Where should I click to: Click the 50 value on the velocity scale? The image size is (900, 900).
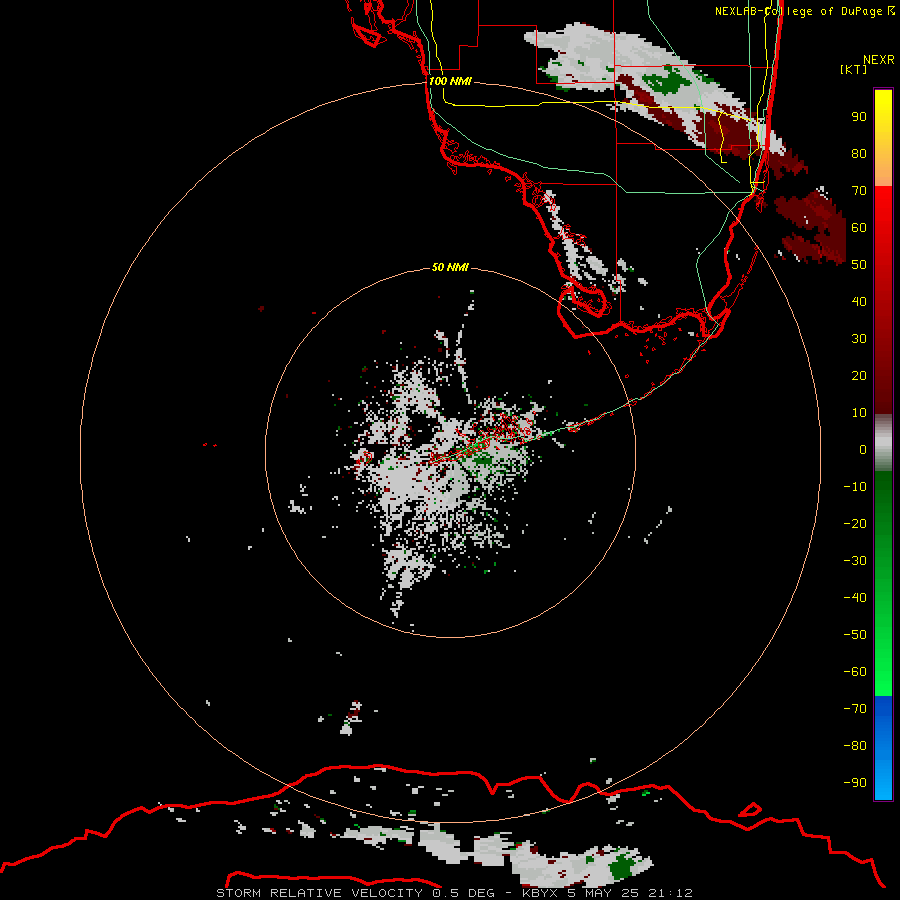tap(859, 265)
